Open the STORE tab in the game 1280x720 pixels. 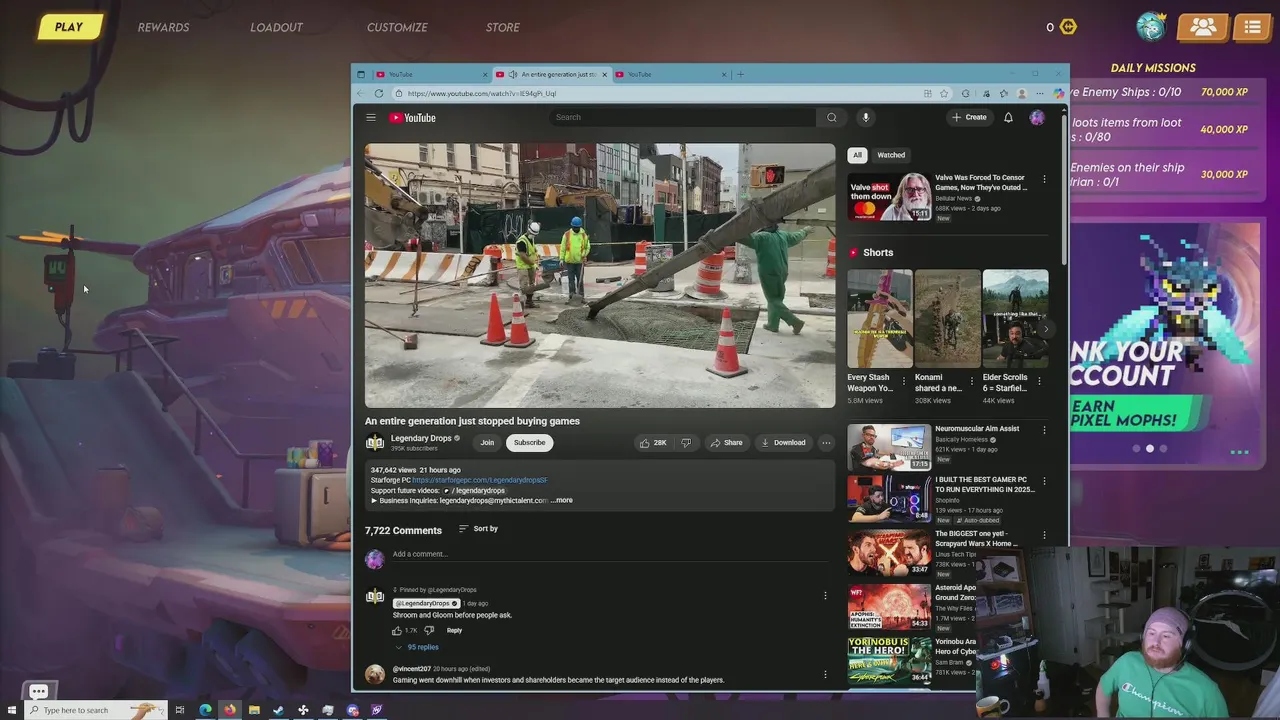coord(502,27)
